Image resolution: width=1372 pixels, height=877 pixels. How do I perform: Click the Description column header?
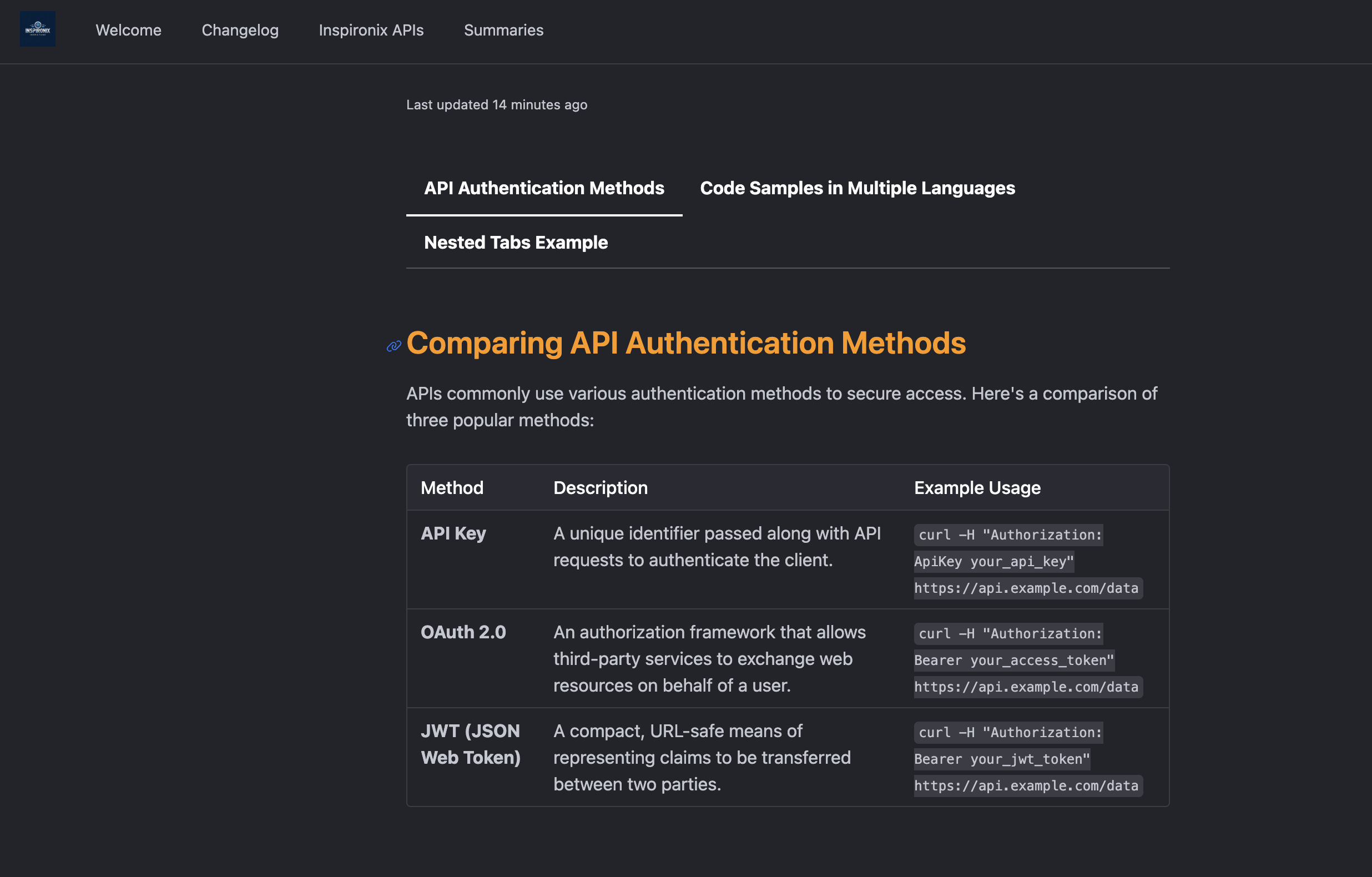tap(600, 488)
